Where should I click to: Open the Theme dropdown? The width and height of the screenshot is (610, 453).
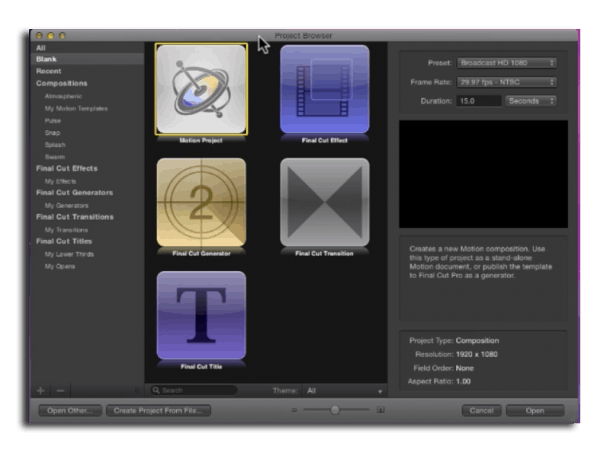tap(344, 391)
